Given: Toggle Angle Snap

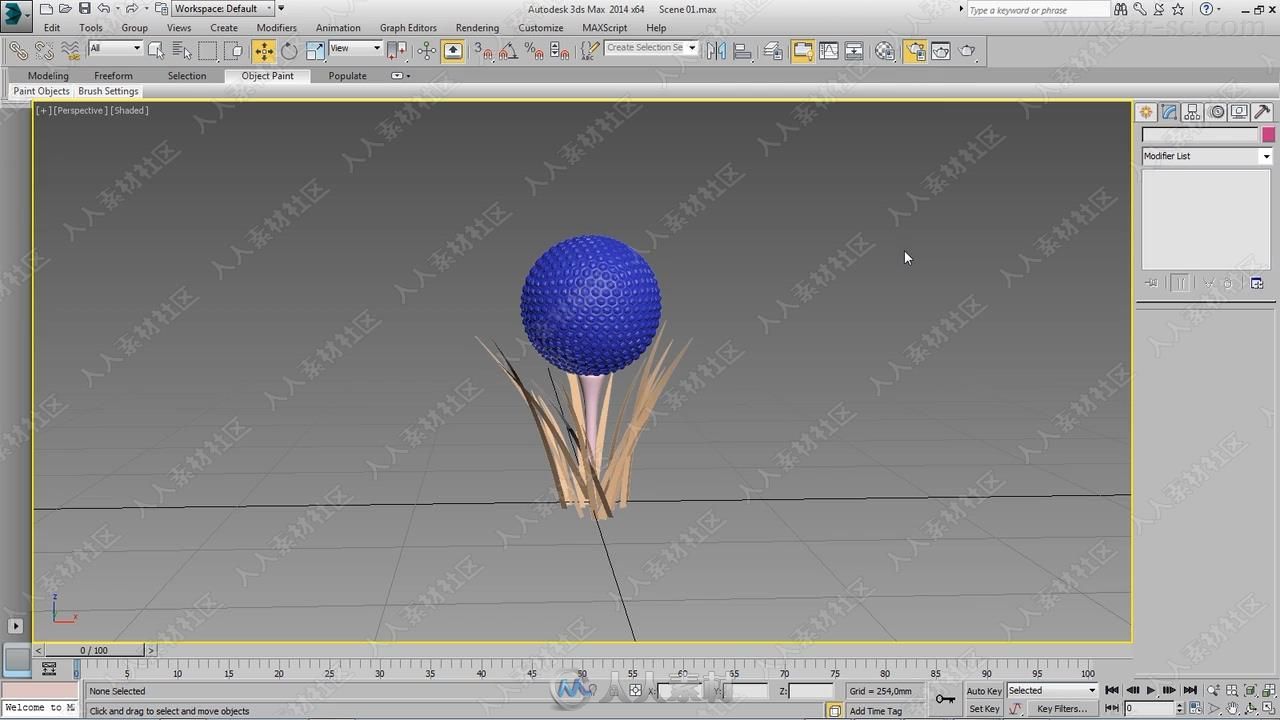Looking at the screenshot, I should [x=510, y=50].
